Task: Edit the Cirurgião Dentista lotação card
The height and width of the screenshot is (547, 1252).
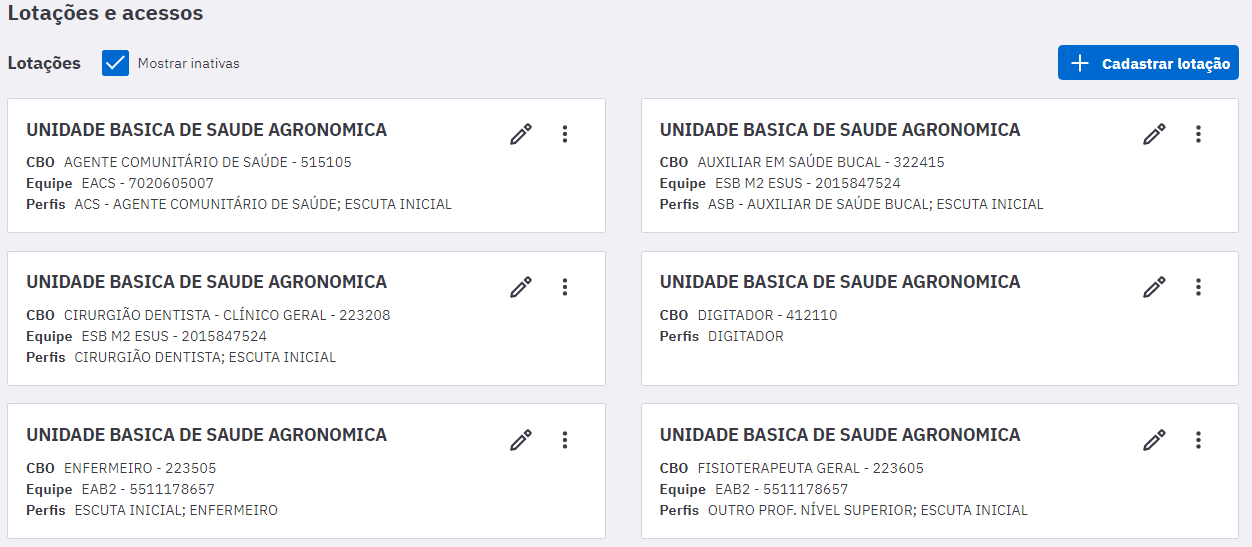Action: [x=521, y=287]
